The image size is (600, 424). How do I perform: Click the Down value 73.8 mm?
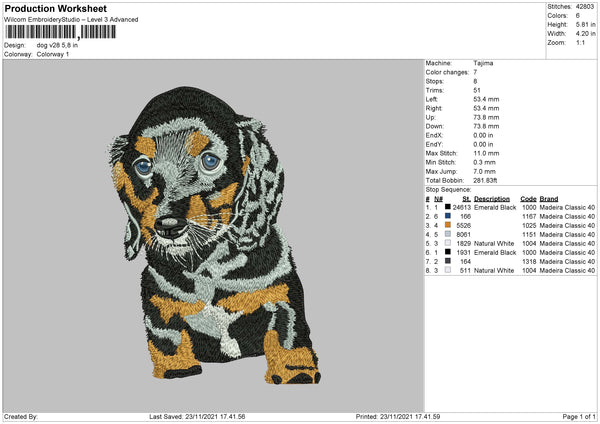[x=486, y=126]
